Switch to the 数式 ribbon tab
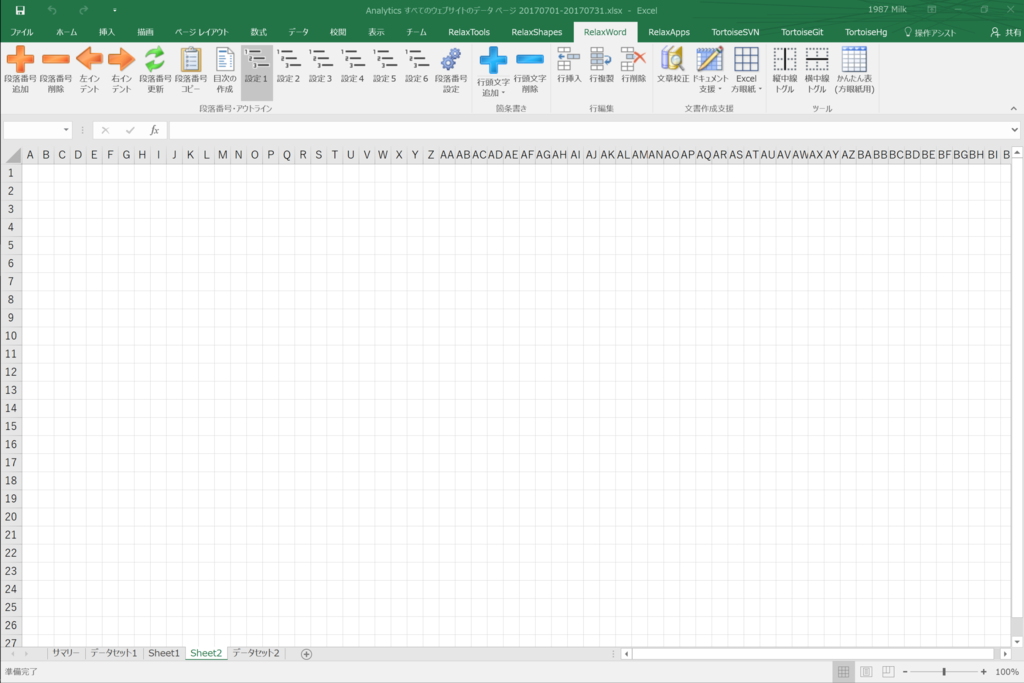The width and height of the screenshot is (1024, 683). click(x=259, y=32)
